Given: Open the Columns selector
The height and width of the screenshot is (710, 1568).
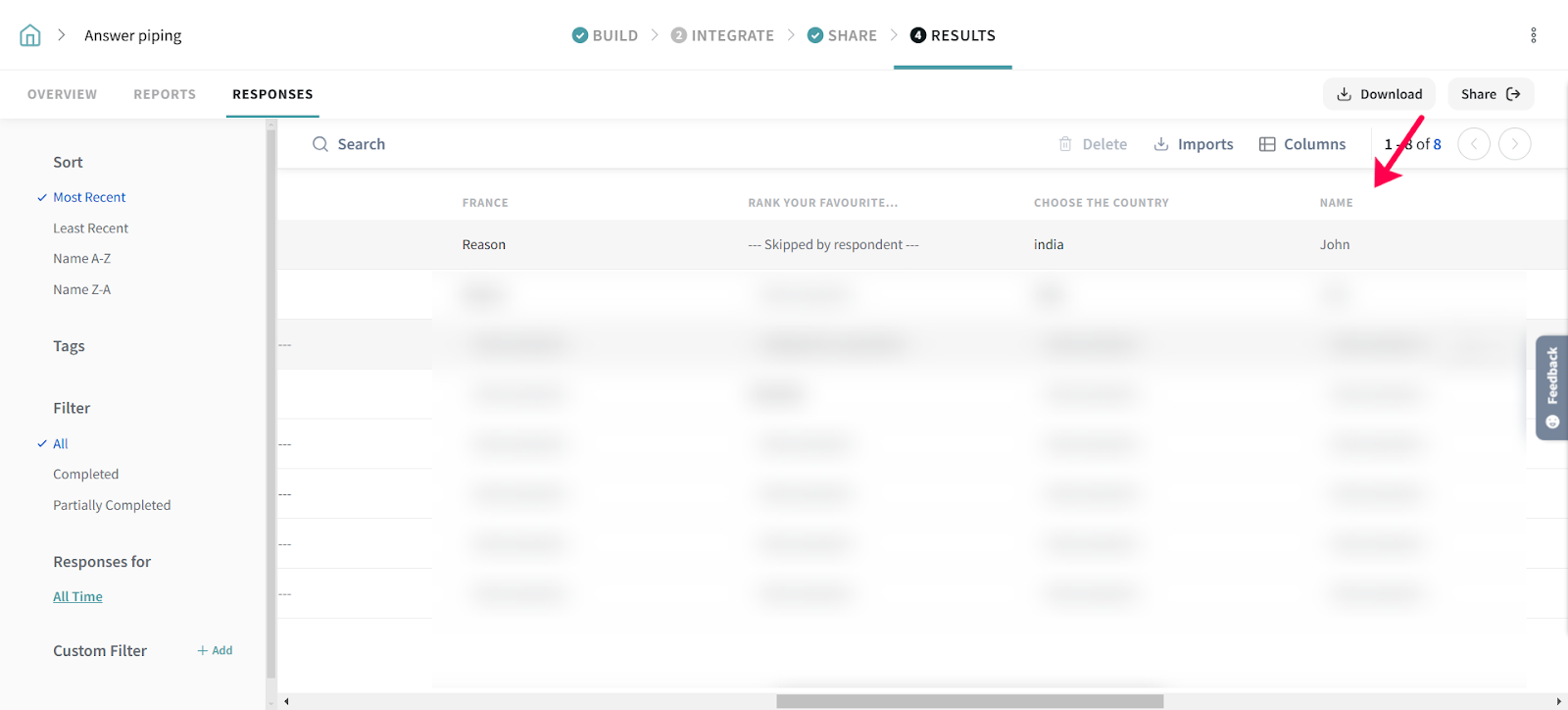Looking at the screenshot, I should coord(1302,144).
